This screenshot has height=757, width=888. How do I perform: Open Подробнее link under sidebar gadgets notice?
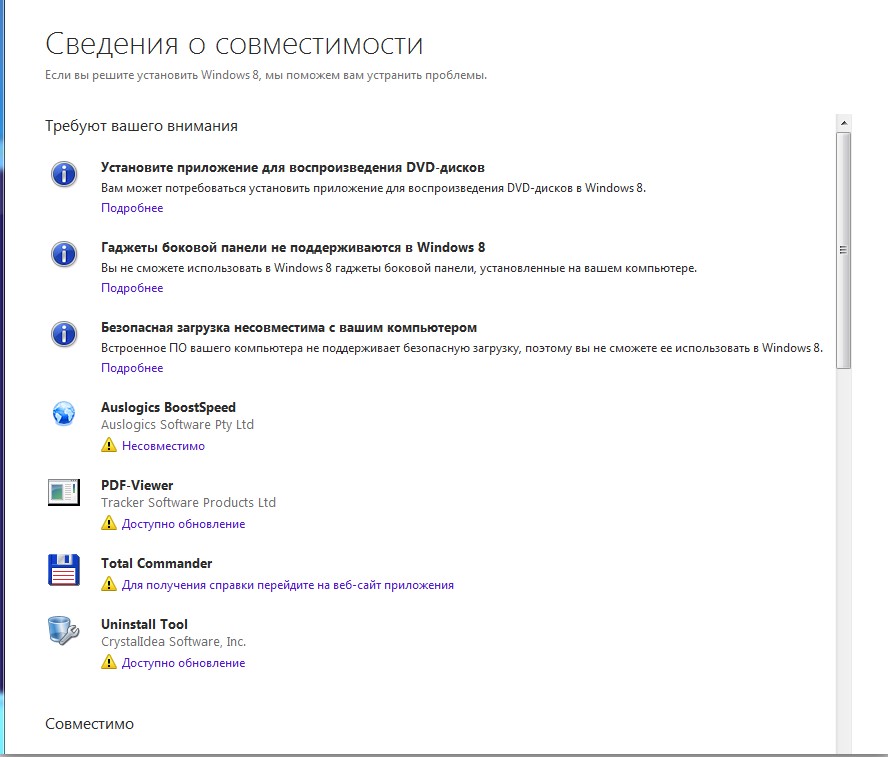pos(132,288)
